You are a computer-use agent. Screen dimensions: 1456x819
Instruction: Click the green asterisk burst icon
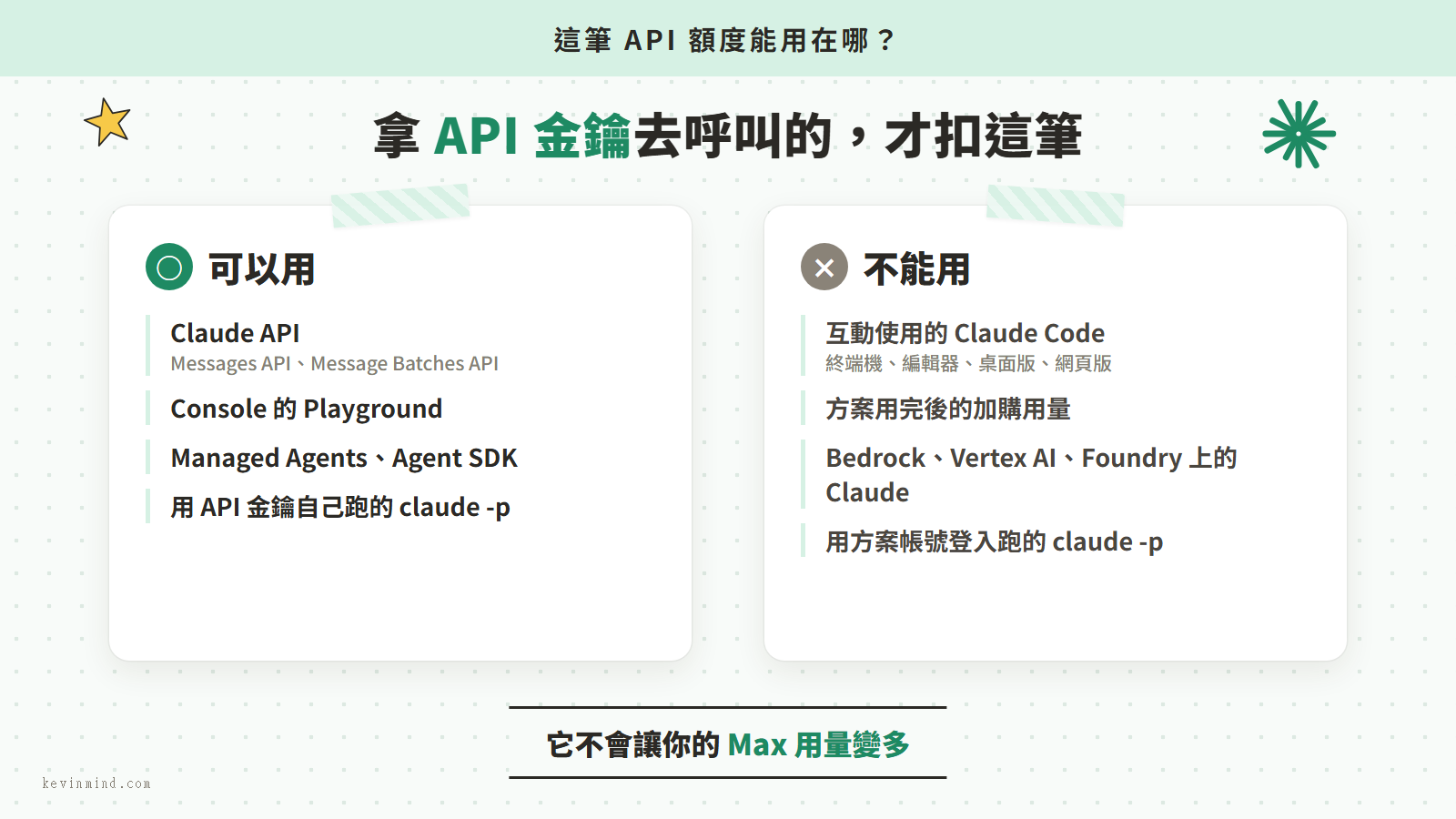1299,134
